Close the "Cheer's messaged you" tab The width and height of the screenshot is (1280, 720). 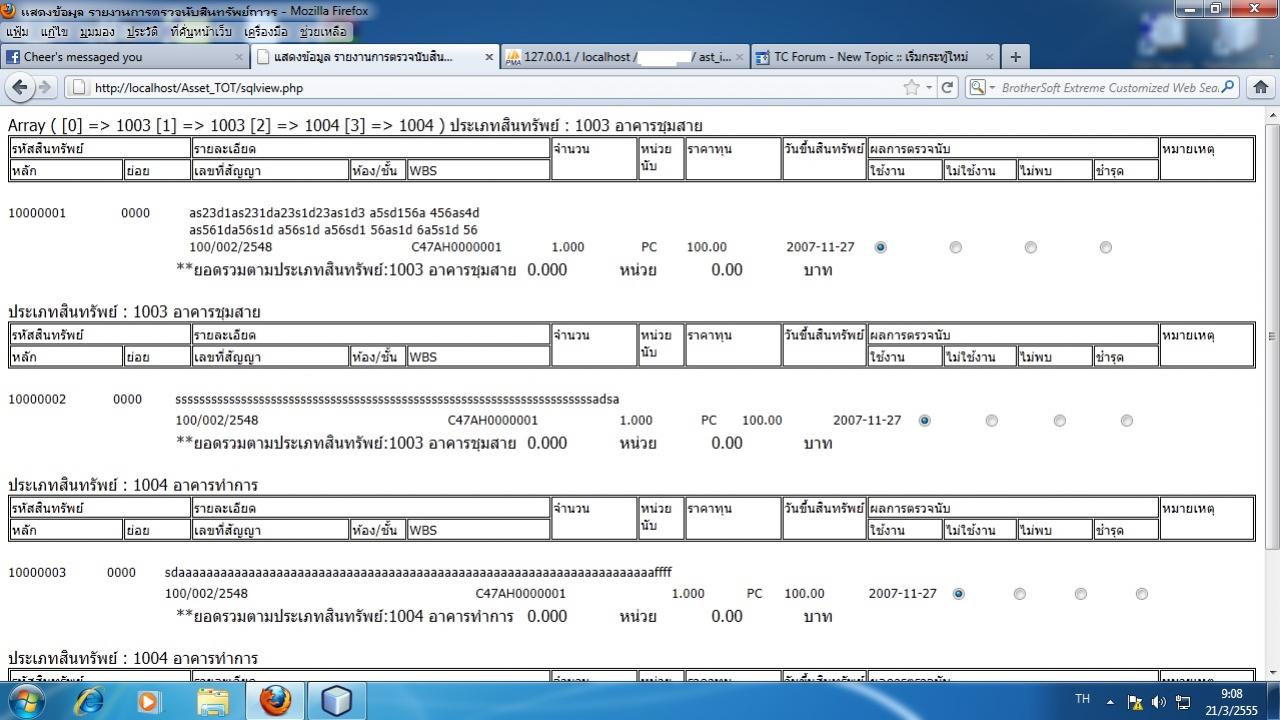click(x=239, y=57)
